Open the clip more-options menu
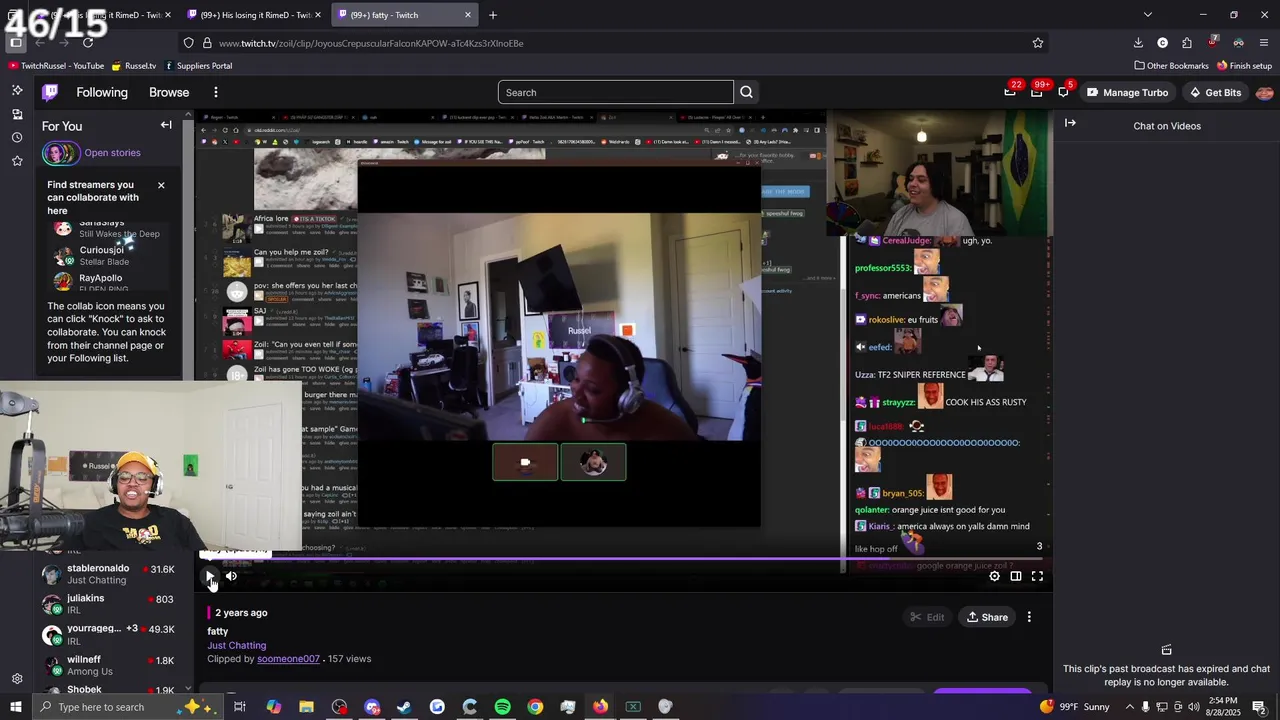Image resolution: width=1280 pixels, height=720 pixels. pyautogui.click(x=1029, y=617)
